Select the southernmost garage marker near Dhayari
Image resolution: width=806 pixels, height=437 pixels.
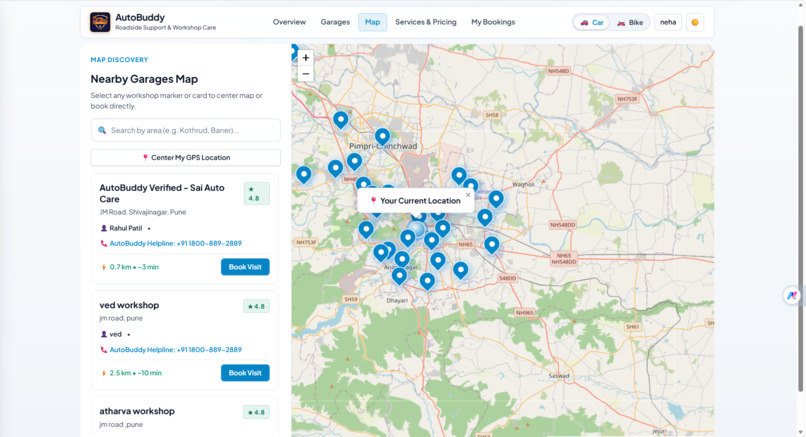(x=427, y=282)
